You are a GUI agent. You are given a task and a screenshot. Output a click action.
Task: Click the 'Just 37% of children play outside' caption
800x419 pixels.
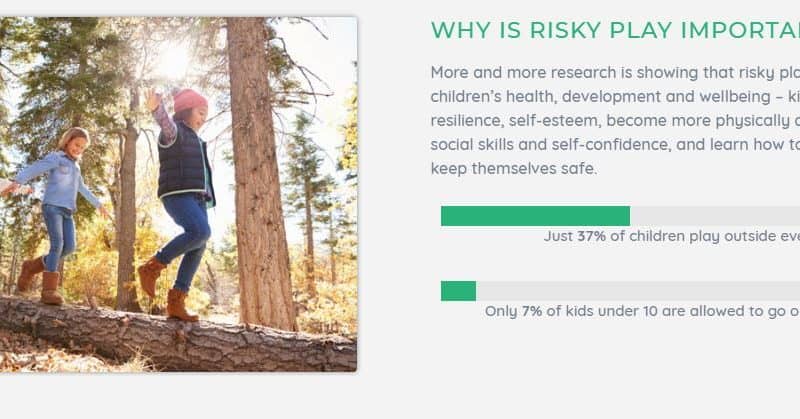(x=670, y=237)
